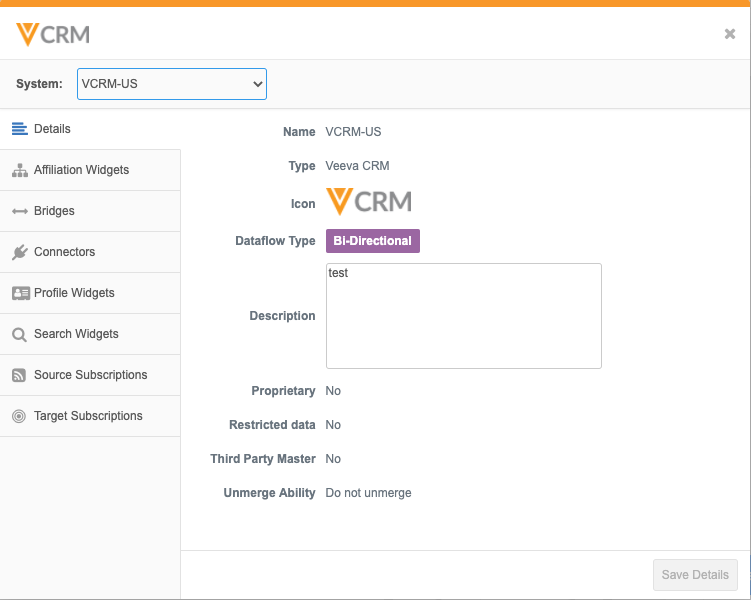This screenshot has width=751, height=600.
Task: Open the System dropdown showing VCRM-US
Action: click(171, 84)
